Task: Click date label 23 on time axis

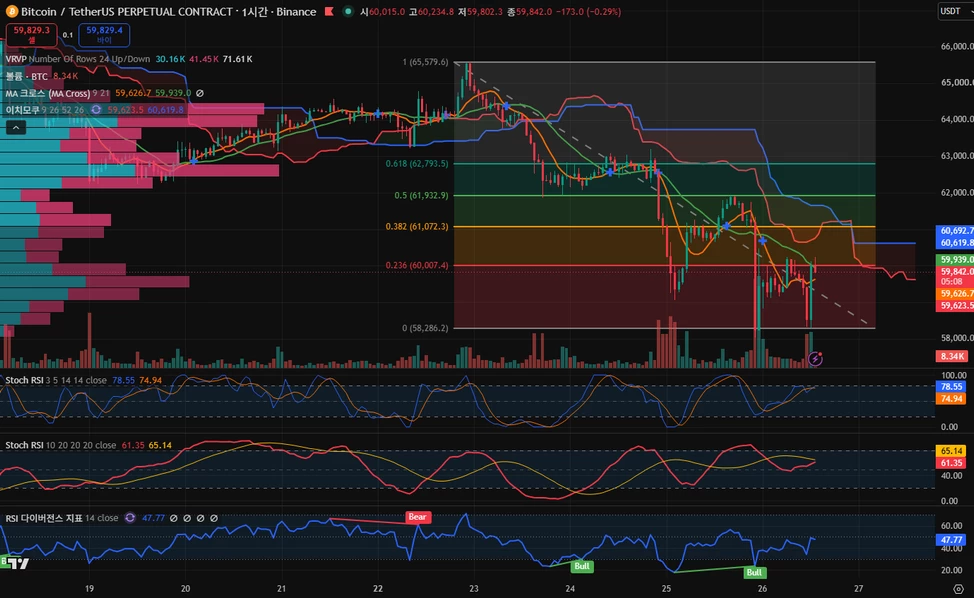Action: click(474, 588)
